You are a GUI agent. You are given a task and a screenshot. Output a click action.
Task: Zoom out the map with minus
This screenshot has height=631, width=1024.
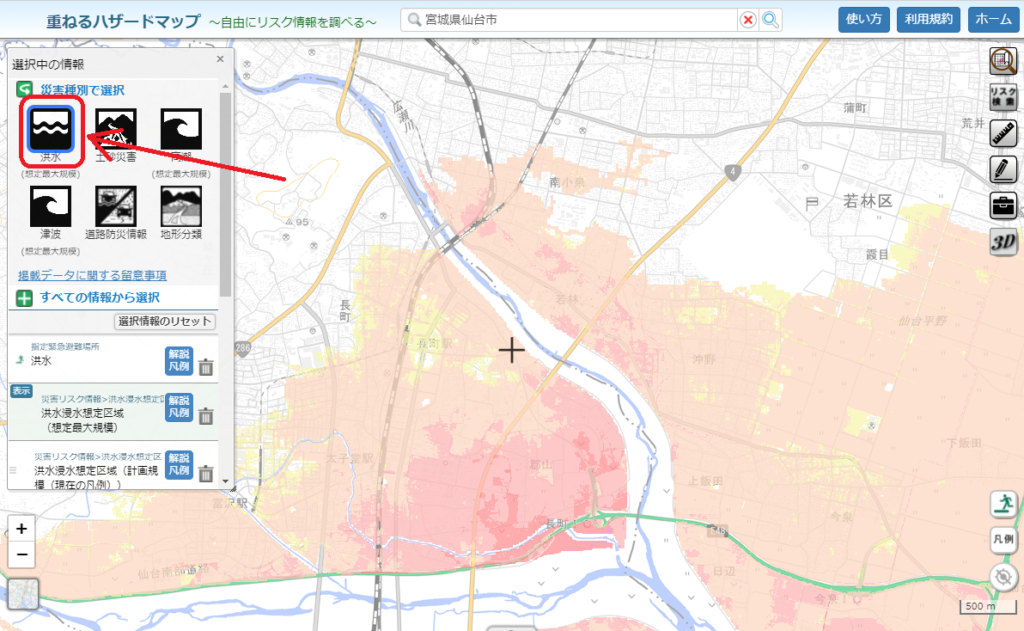point(22,555)
